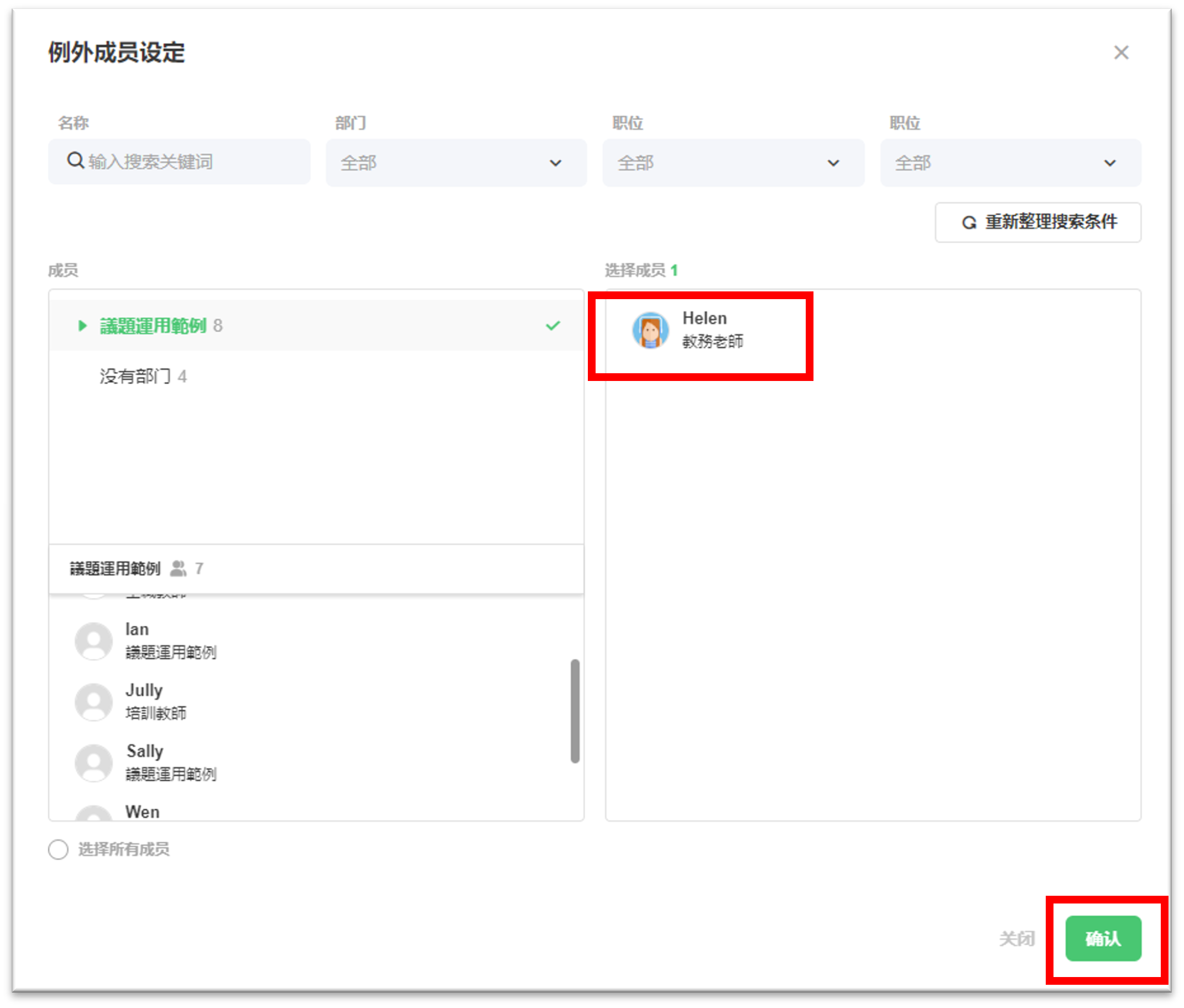Enable 选择所有成员 radio option
The width and height of the screenshot is (1184, 1008).
pyautogui.click(x=58, y=849)
